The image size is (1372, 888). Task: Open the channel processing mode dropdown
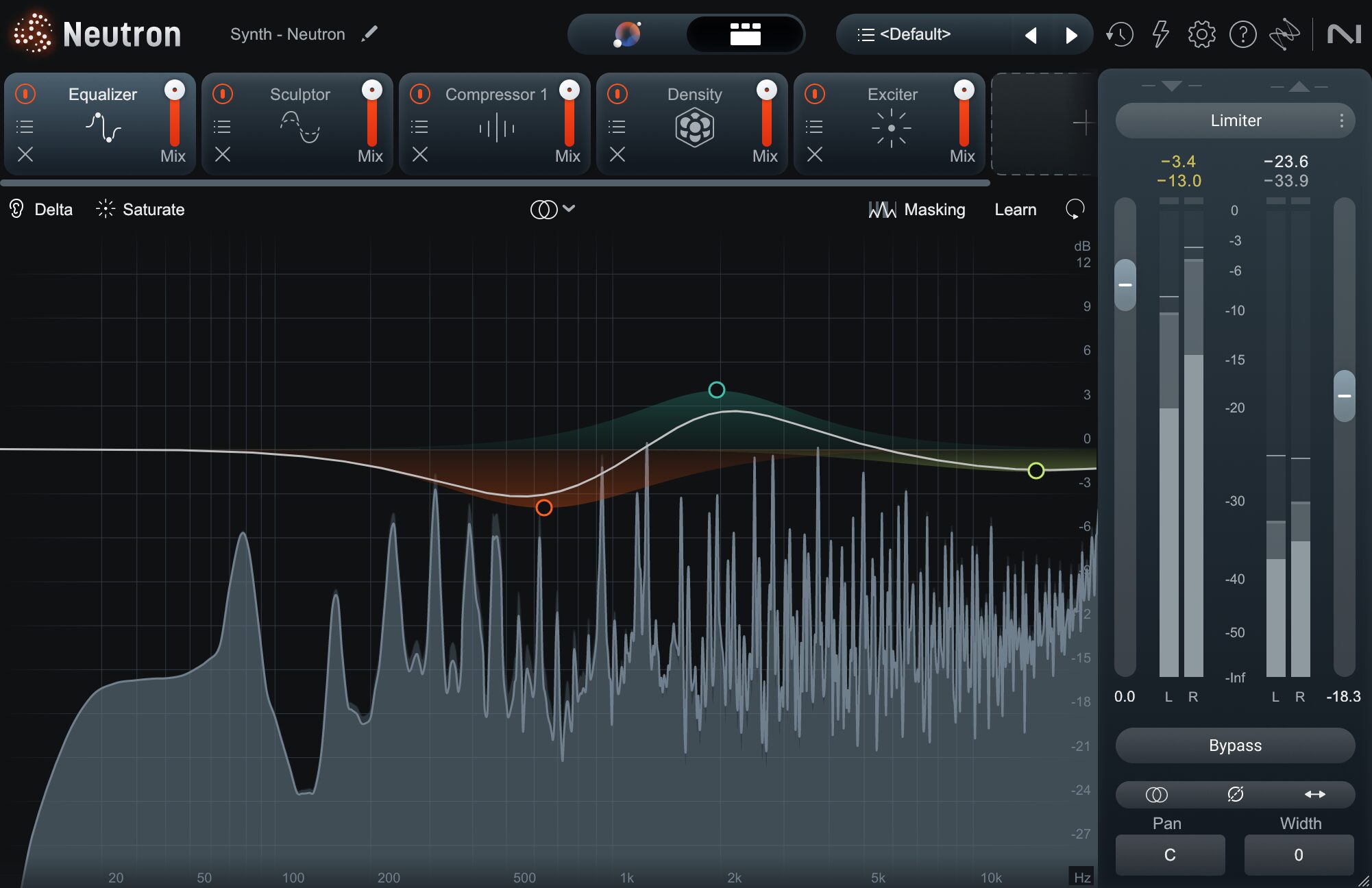click(x=552, y=209)
